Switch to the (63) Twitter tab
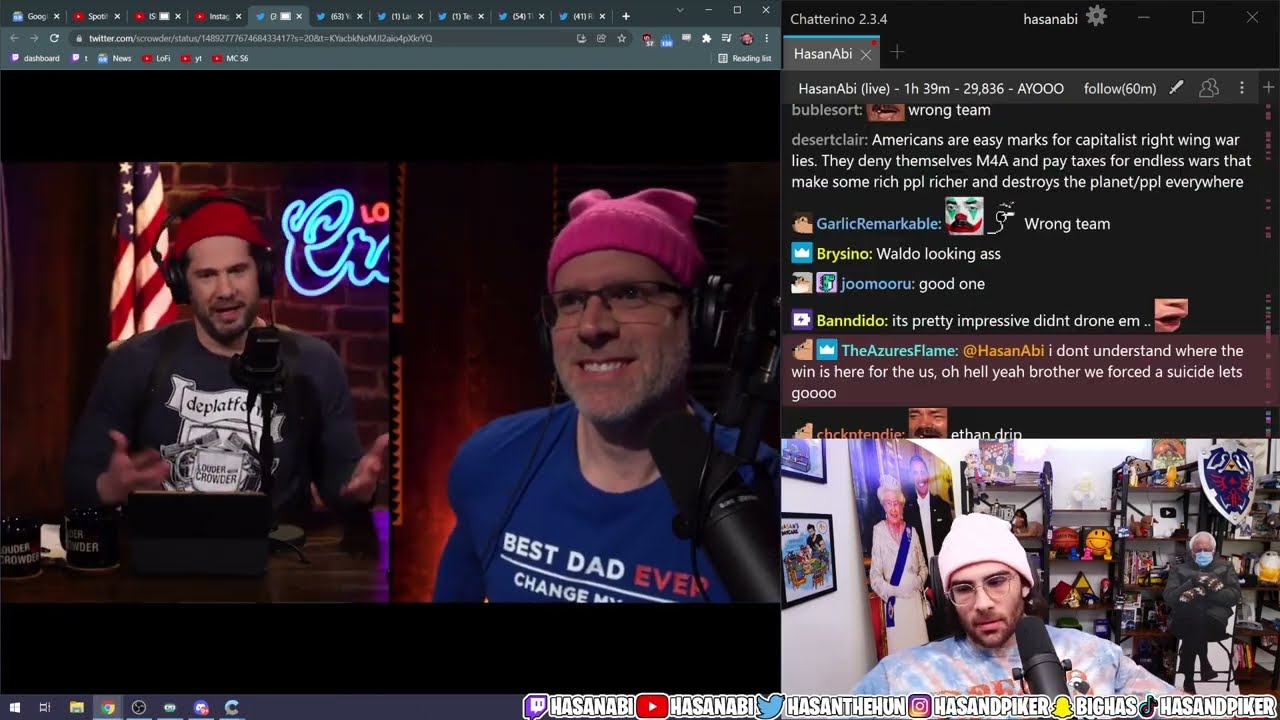The height and width of the screenshot is (720, 1280). click(339, 16)
